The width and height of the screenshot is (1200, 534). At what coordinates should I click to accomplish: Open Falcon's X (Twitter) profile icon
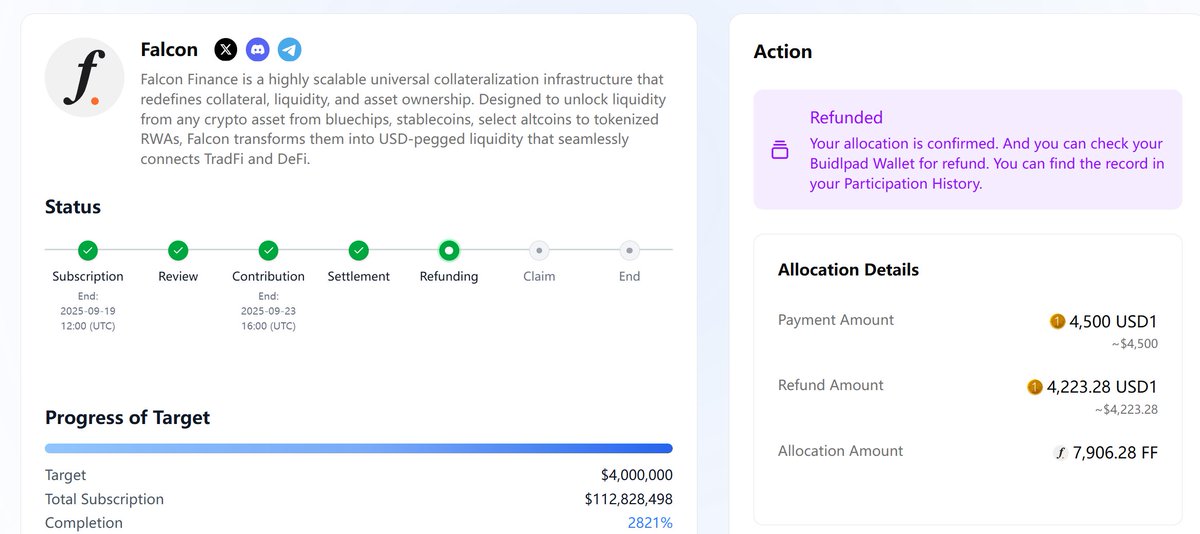(x=227, y=49)
